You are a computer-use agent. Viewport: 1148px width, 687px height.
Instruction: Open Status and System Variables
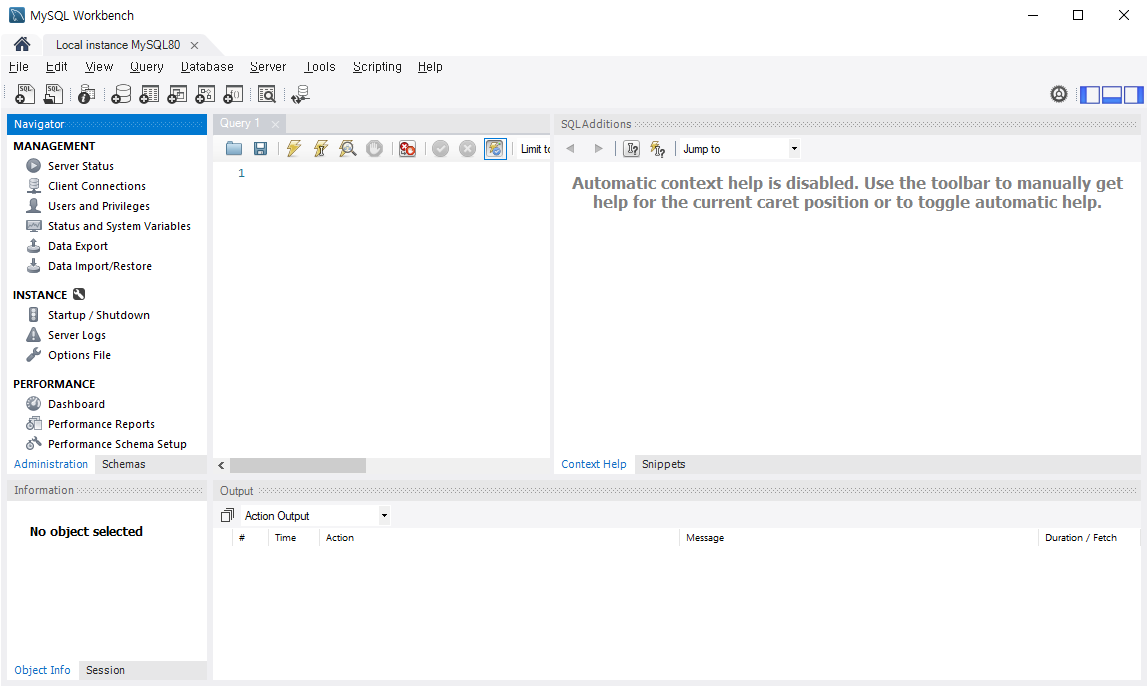pos(119,226)
